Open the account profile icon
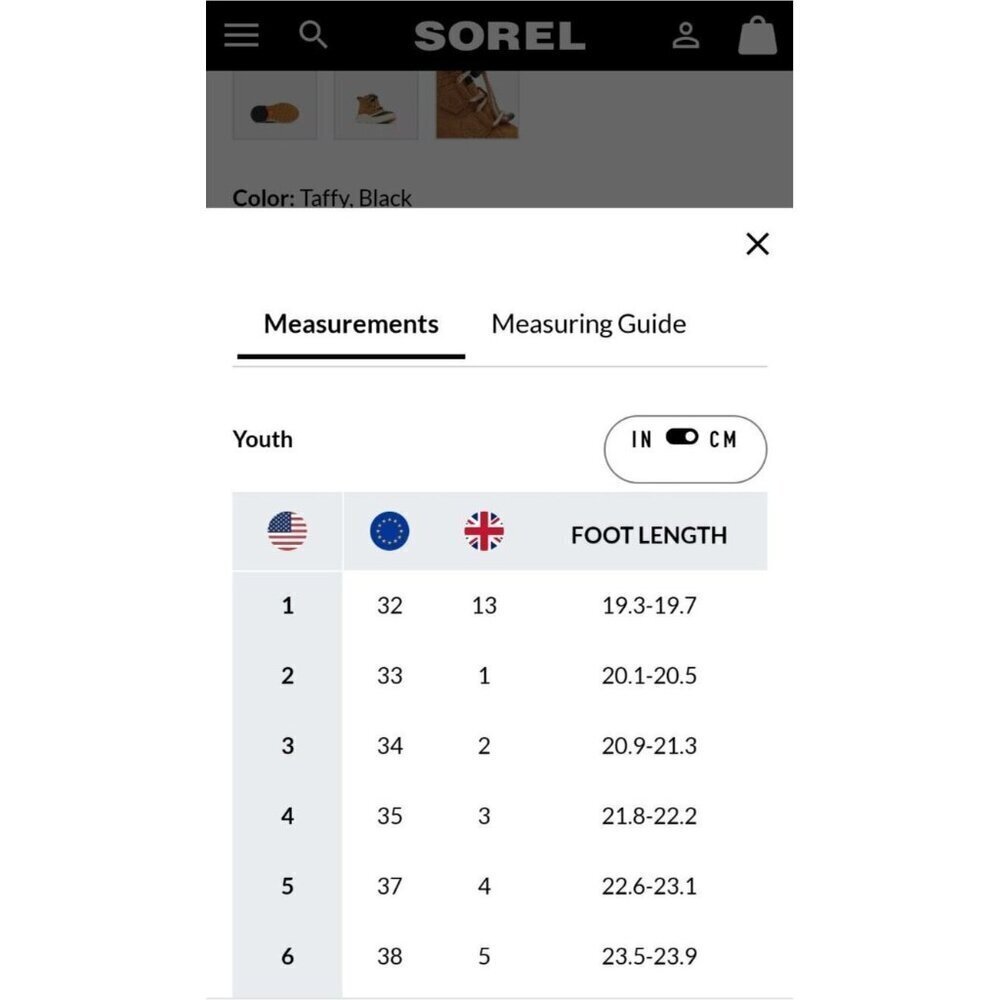The height and width of the screenshot is (1000, 1000). [686, 35]
